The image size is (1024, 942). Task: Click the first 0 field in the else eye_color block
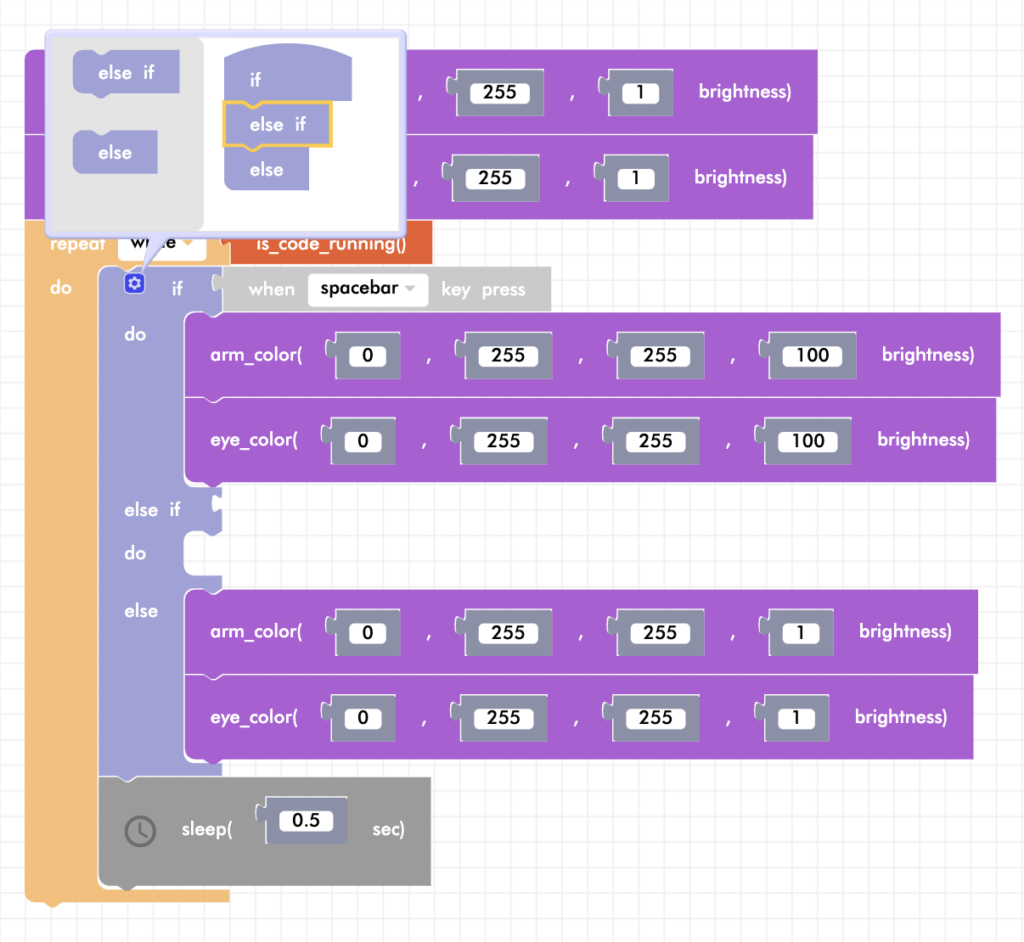tap(362, 718)
